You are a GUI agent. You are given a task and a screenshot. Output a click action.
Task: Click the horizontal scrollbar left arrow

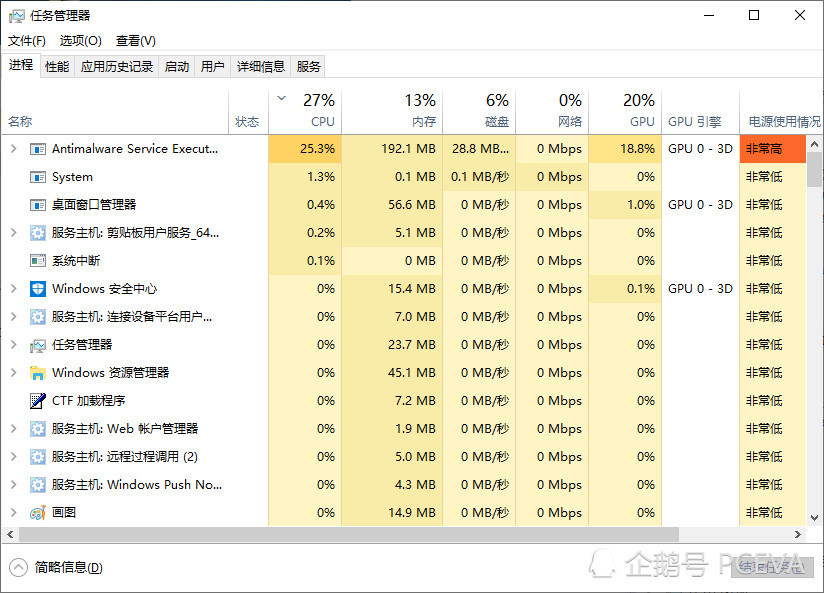point(10,534)
